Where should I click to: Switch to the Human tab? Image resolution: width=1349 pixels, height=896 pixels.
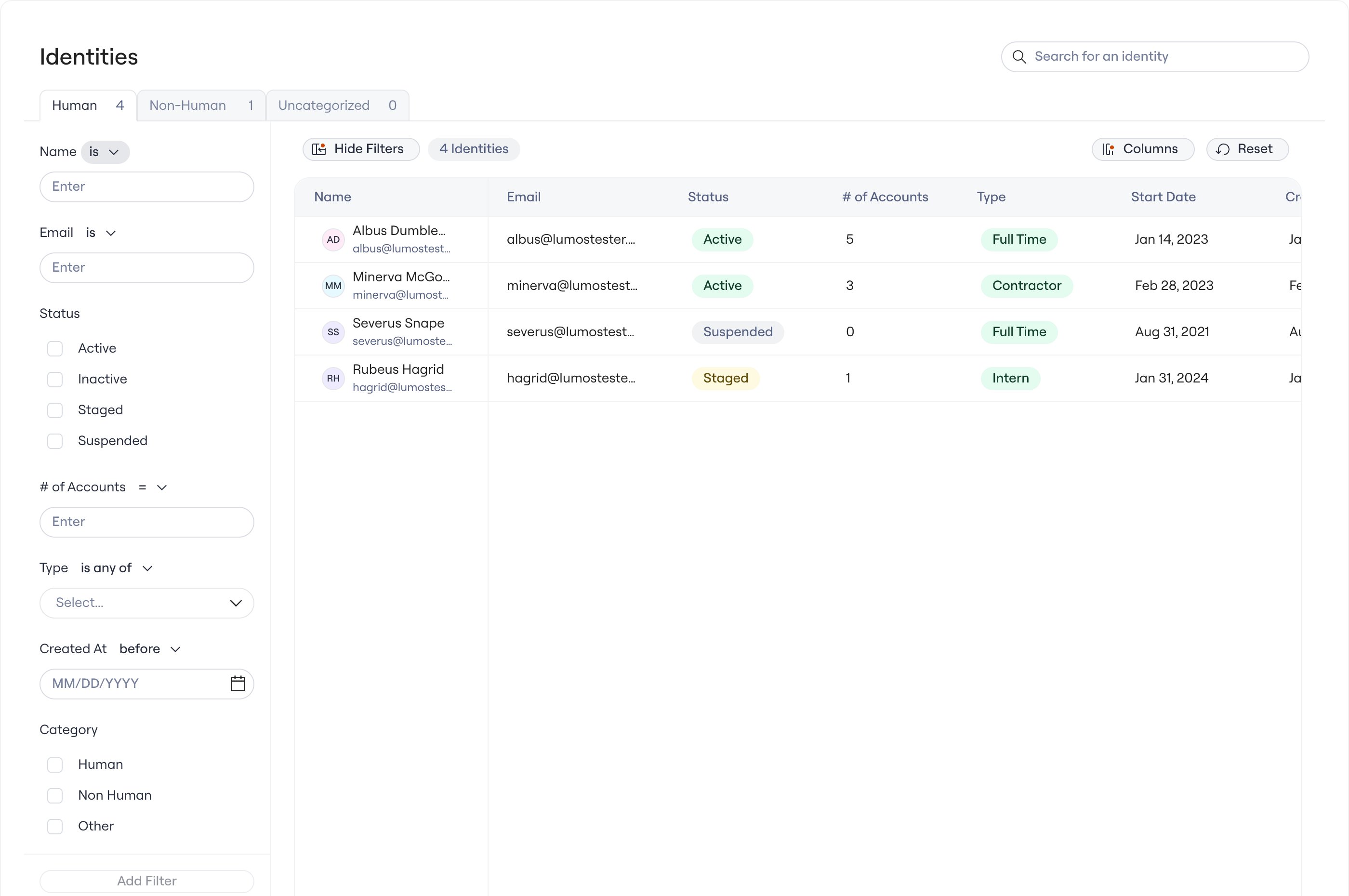click(88, 105)
